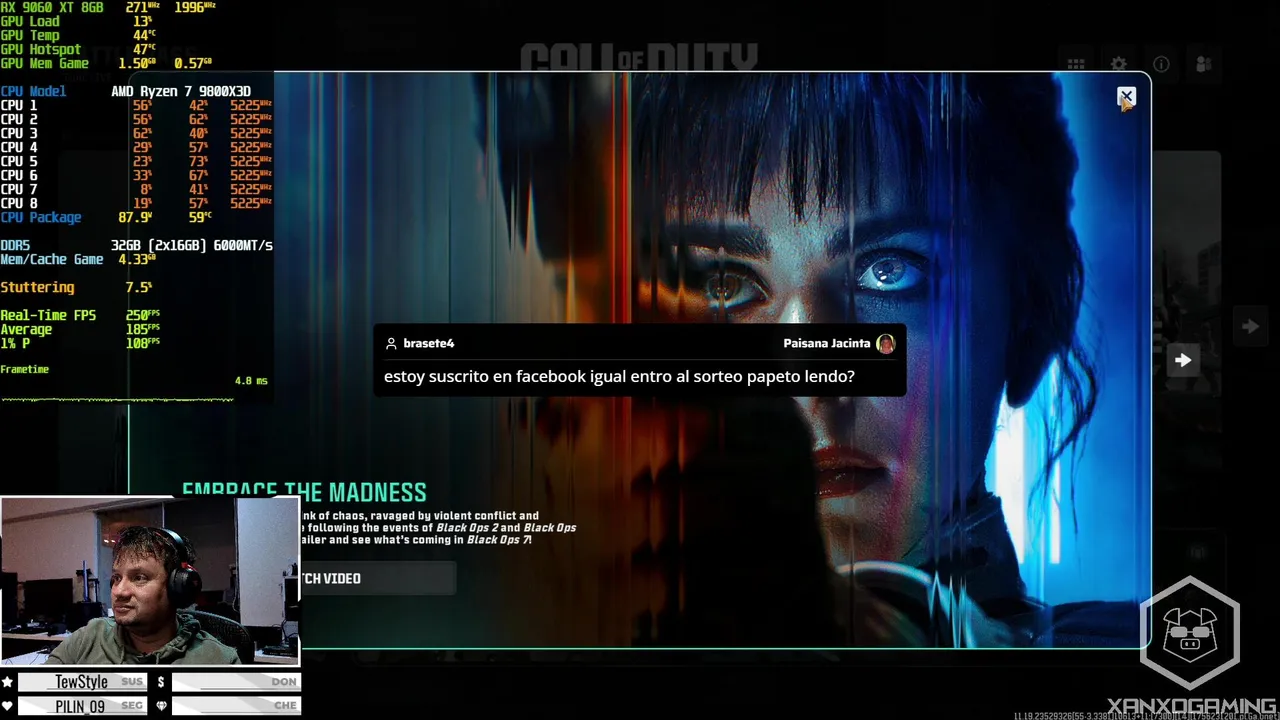Image resolution: width=1280 pixels, height=720 pixels.
Task: Click the PILIN_09 follower label
Action: [82, 706]
